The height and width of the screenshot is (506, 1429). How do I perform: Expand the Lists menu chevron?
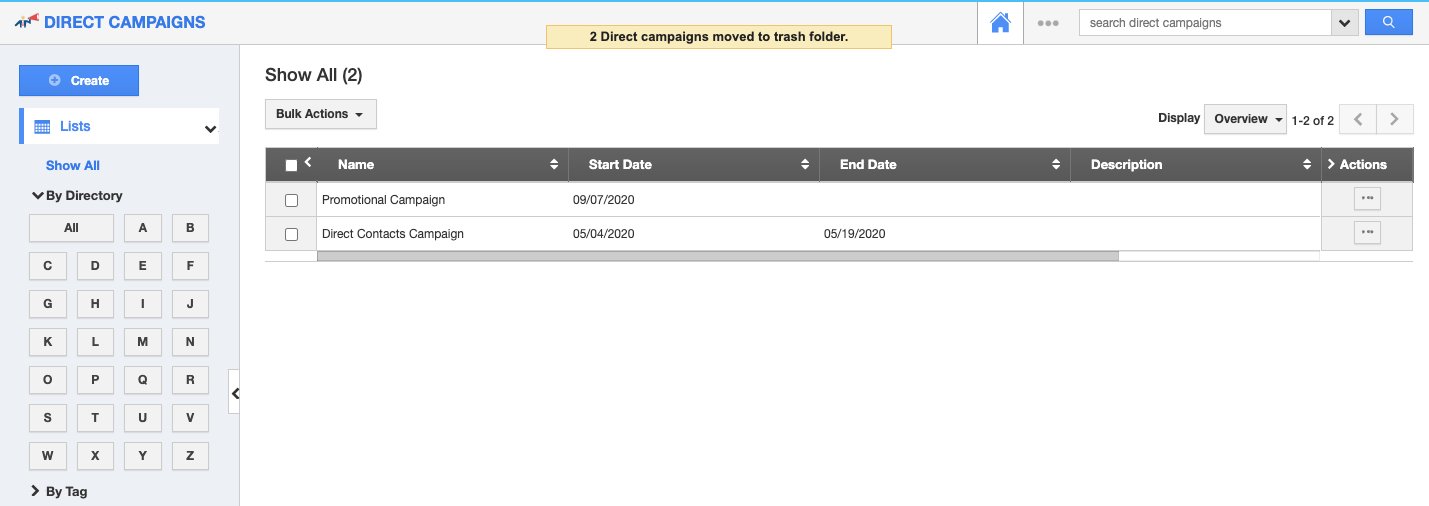210,128
